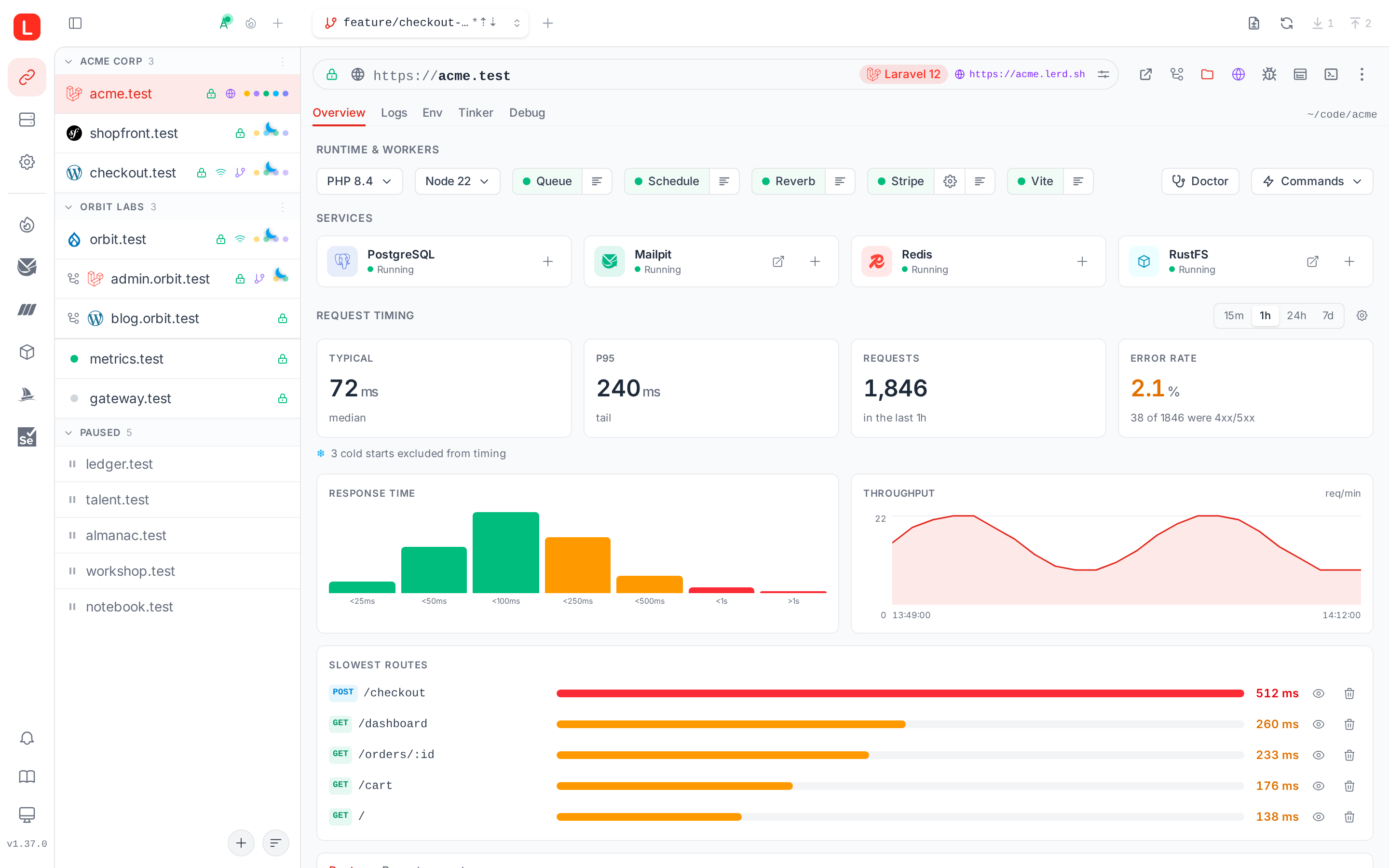Open the project folder icon

1208,74
